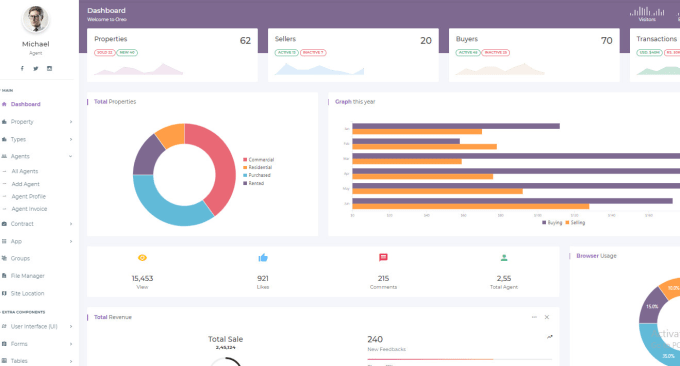Open Michael's Facebook social icon
Image resolution: width=680 pixels, height=366 pixels.
tap(22, 69)
